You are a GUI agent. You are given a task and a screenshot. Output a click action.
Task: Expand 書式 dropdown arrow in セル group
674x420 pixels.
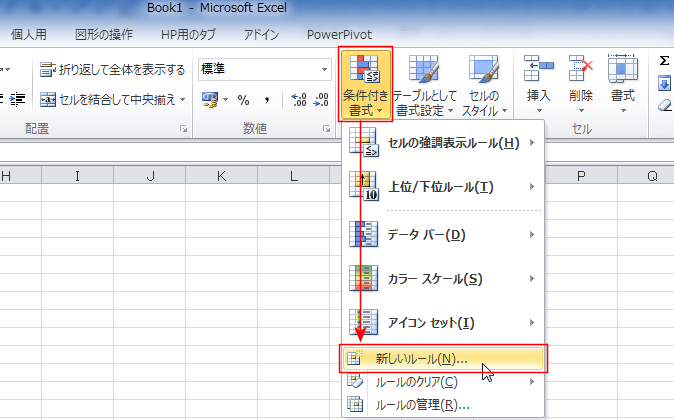(623, 111)
